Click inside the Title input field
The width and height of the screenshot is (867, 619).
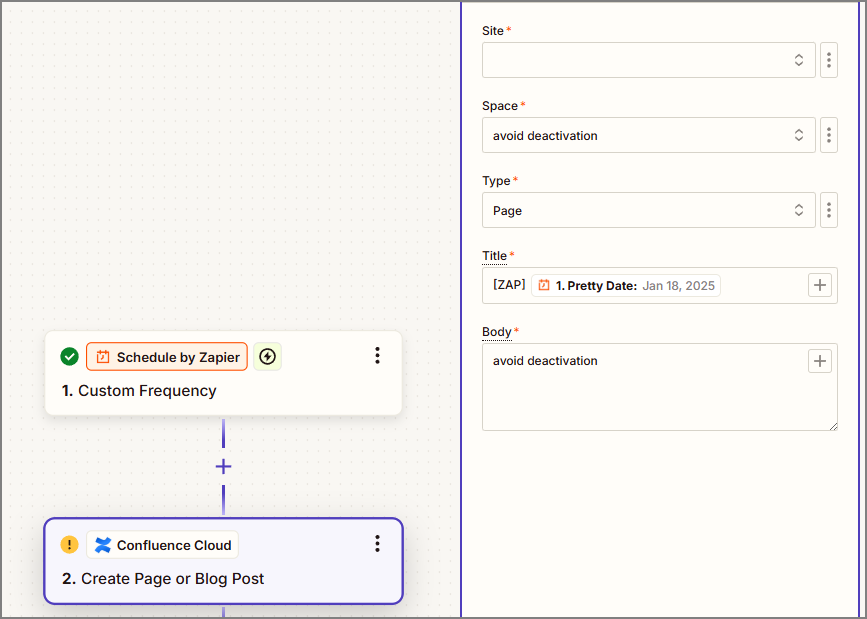(x=660, y=285)
